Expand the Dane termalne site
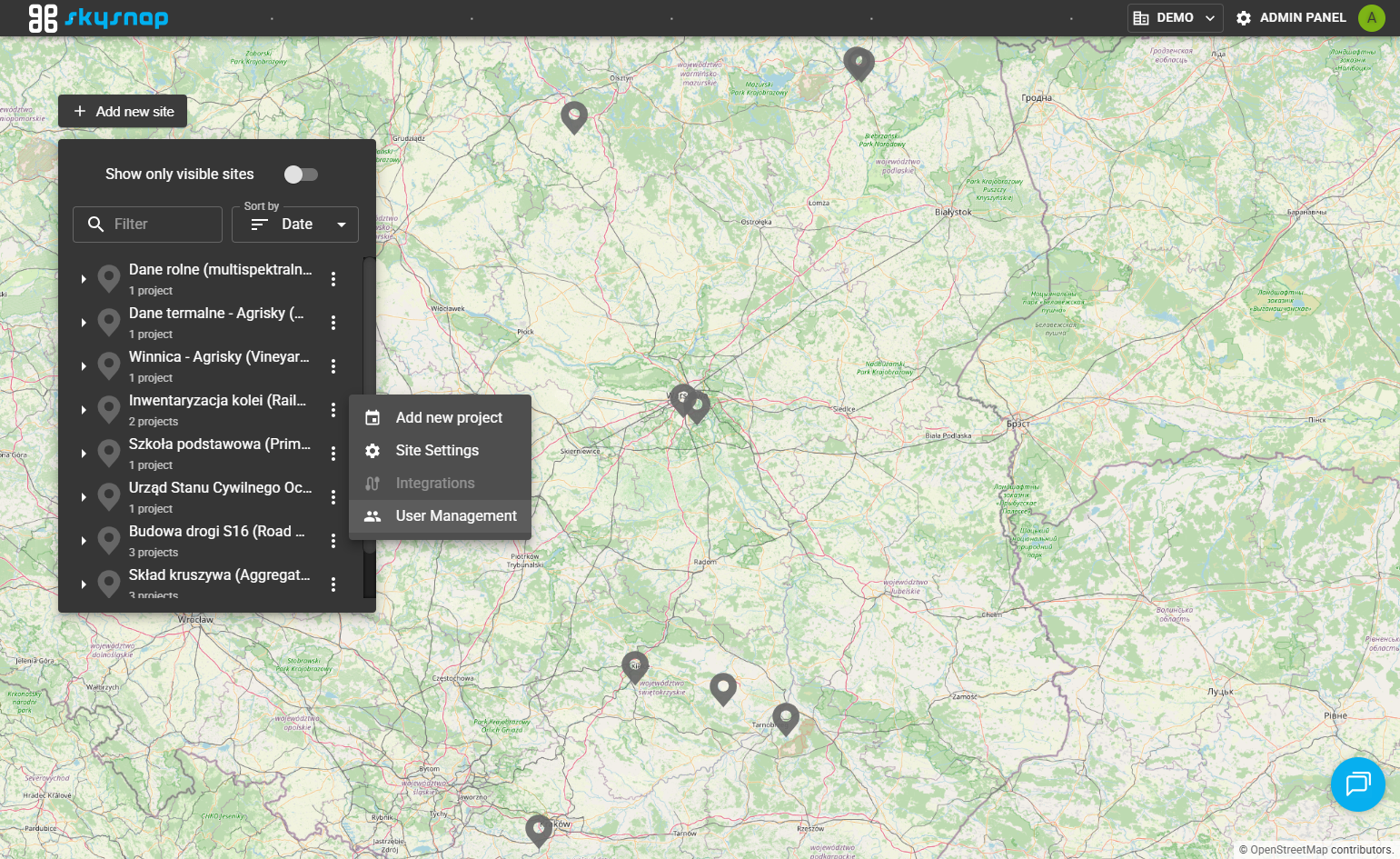The width and height of the screenshot is (1400, 859). [84, 323]
